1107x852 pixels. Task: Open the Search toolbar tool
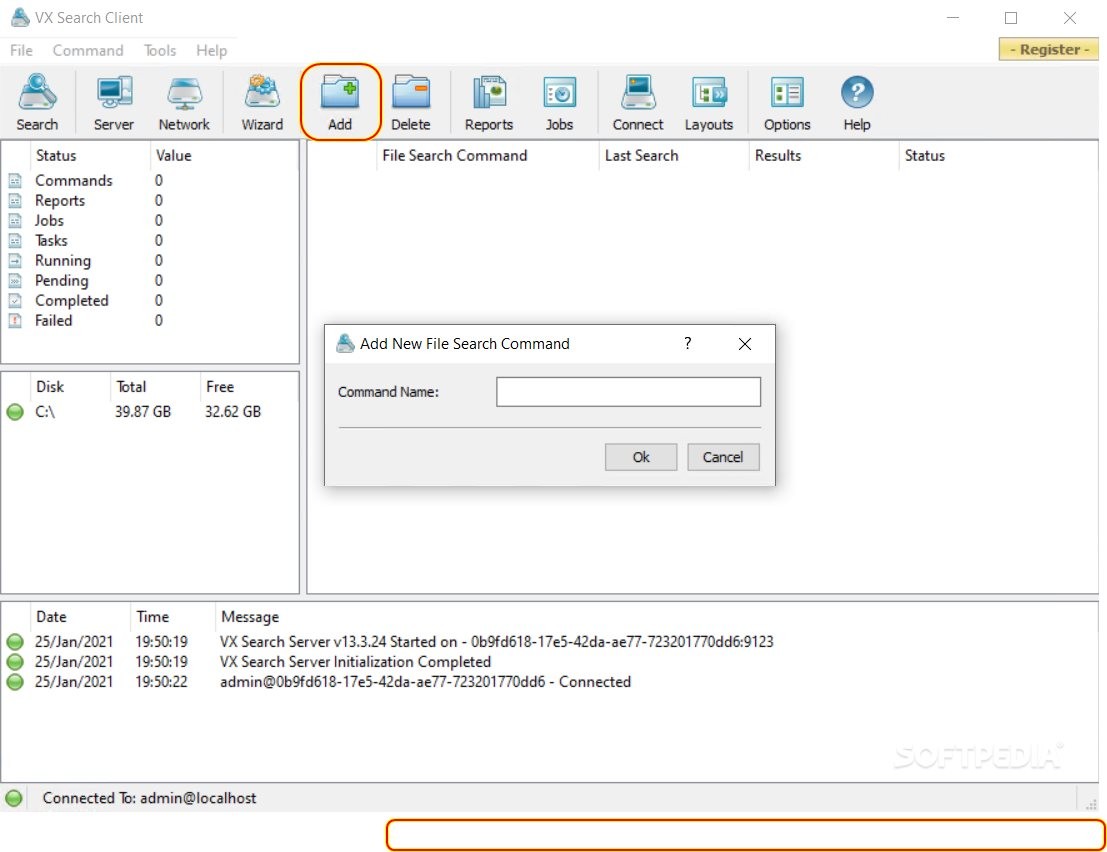pos(37,102)
